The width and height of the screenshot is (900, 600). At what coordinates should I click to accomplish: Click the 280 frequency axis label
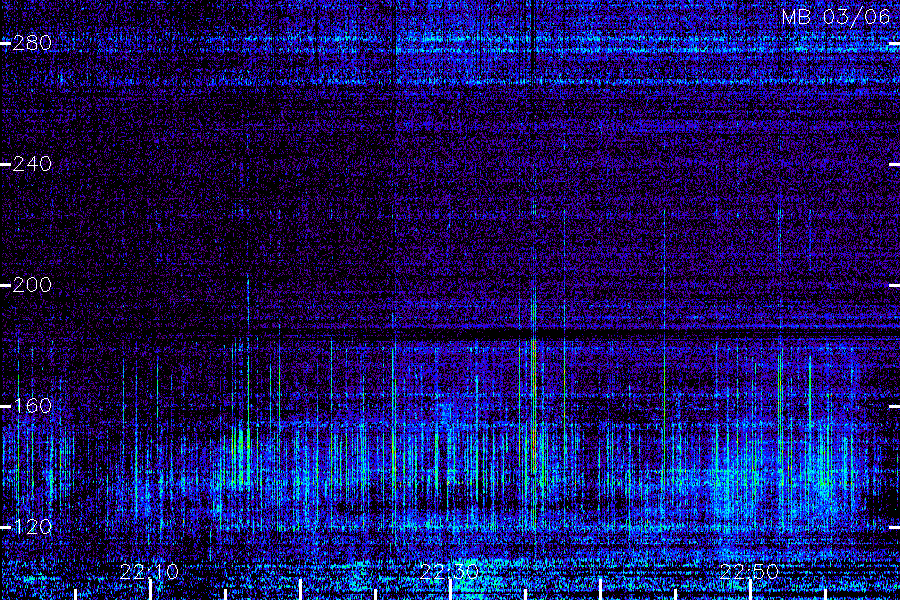tap(32, 43)
